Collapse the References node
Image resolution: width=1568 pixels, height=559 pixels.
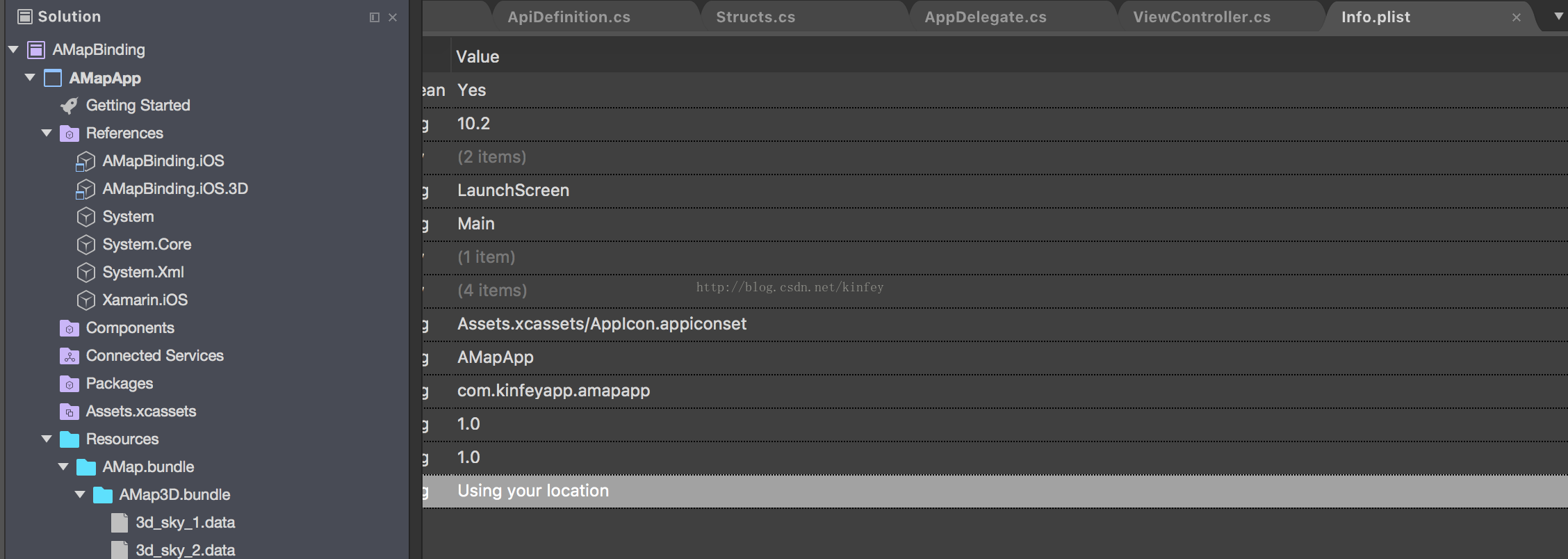pos(47,133)
